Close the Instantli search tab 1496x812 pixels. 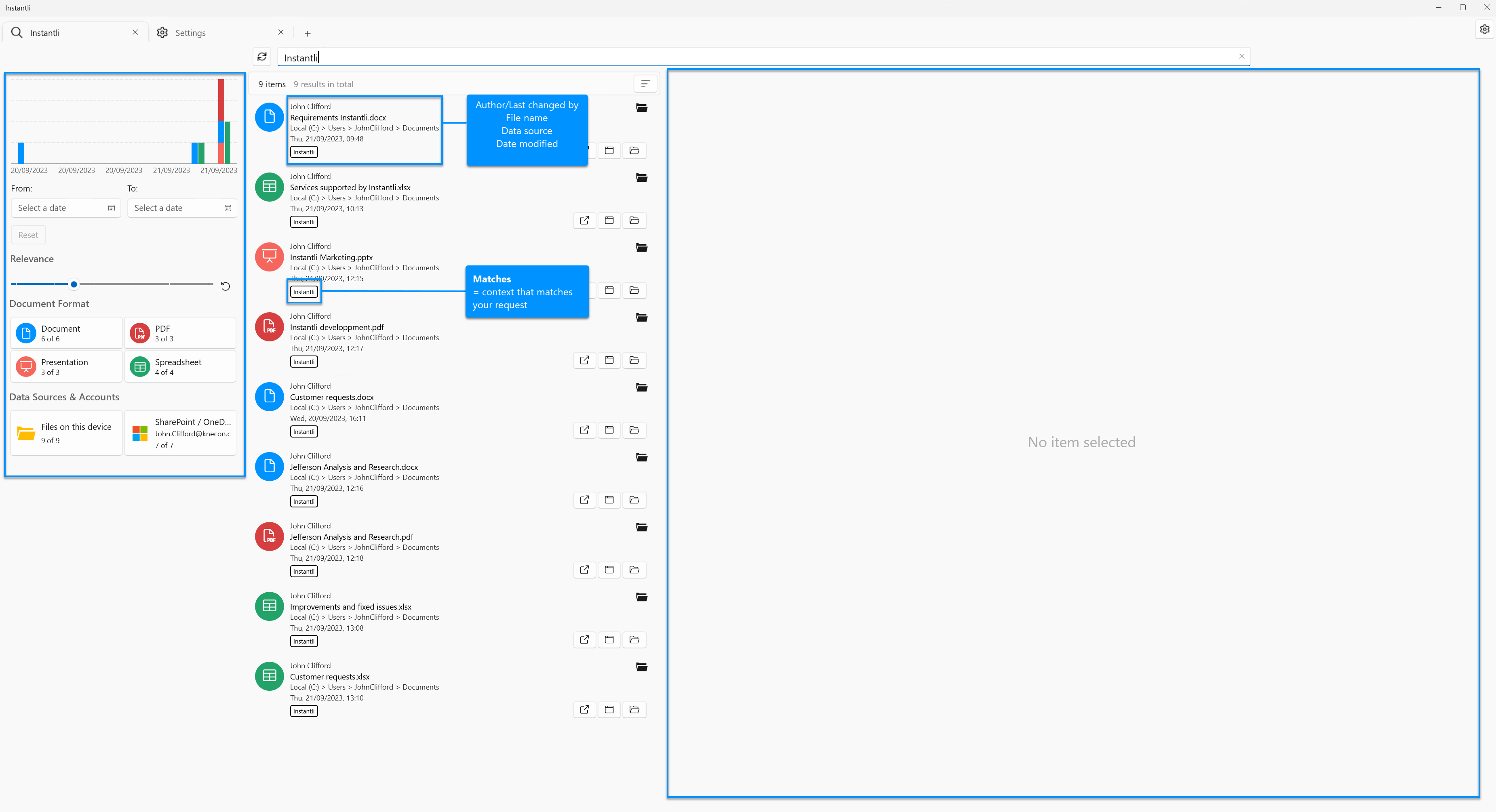[135, 32]
